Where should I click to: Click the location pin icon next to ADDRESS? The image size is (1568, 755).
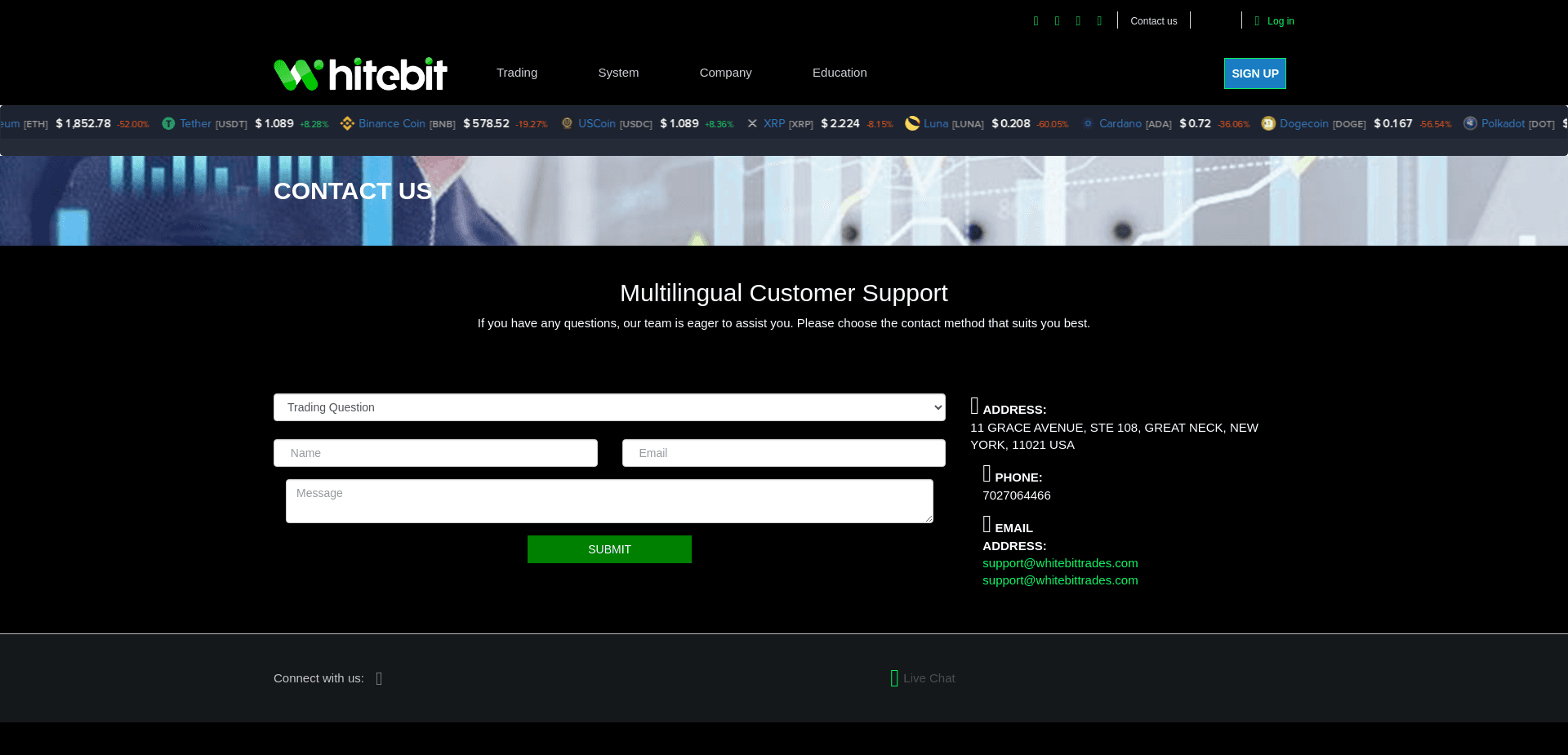973,406
